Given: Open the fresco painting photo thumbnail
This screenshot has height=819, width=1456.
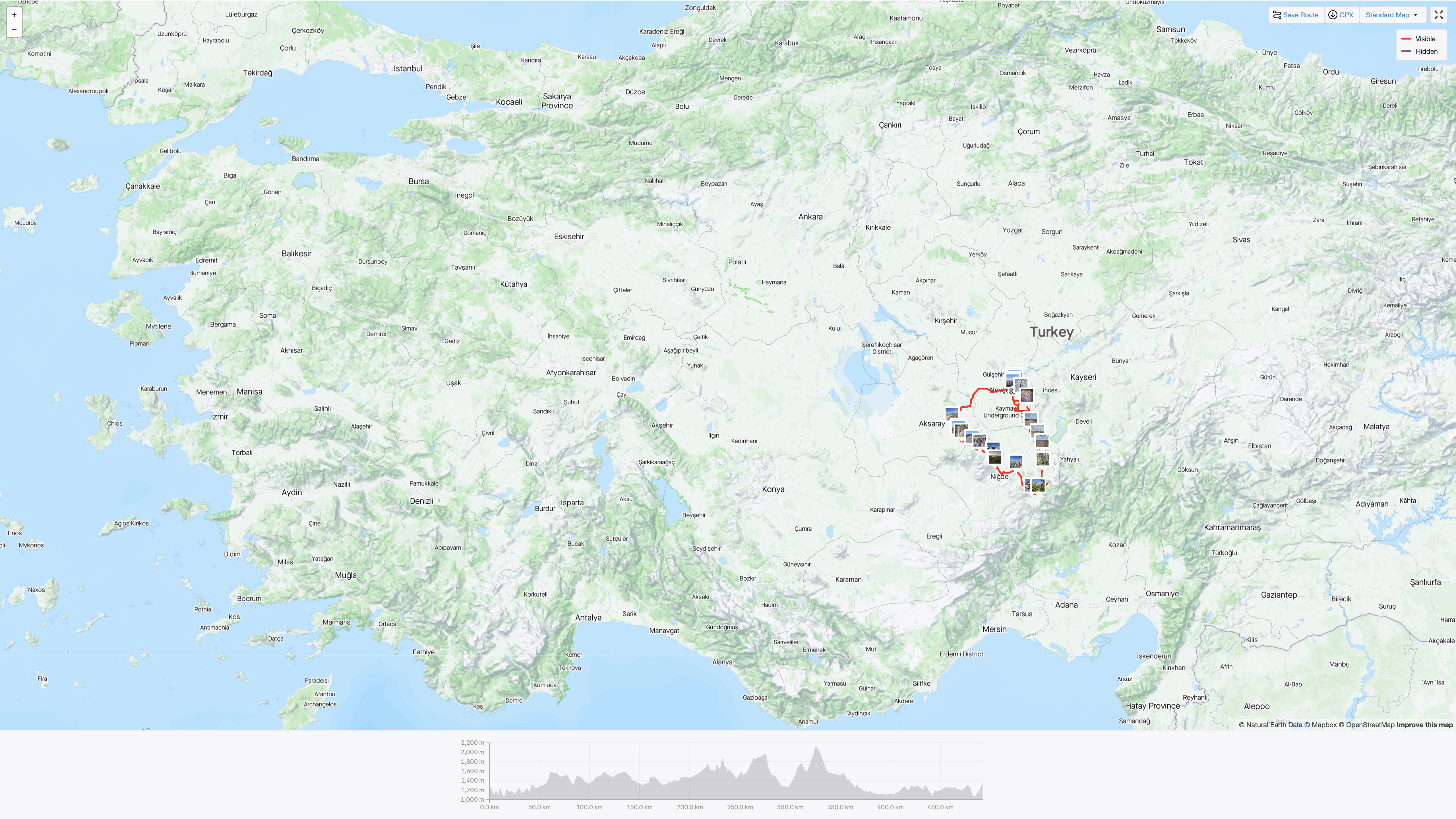Looking at the screenshot, I should pos(1027,395).
